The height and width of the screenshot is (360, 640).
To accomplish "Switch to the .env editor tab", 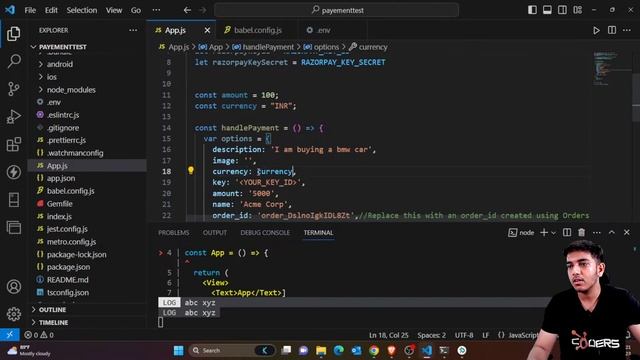I will [x=323, y=30].
